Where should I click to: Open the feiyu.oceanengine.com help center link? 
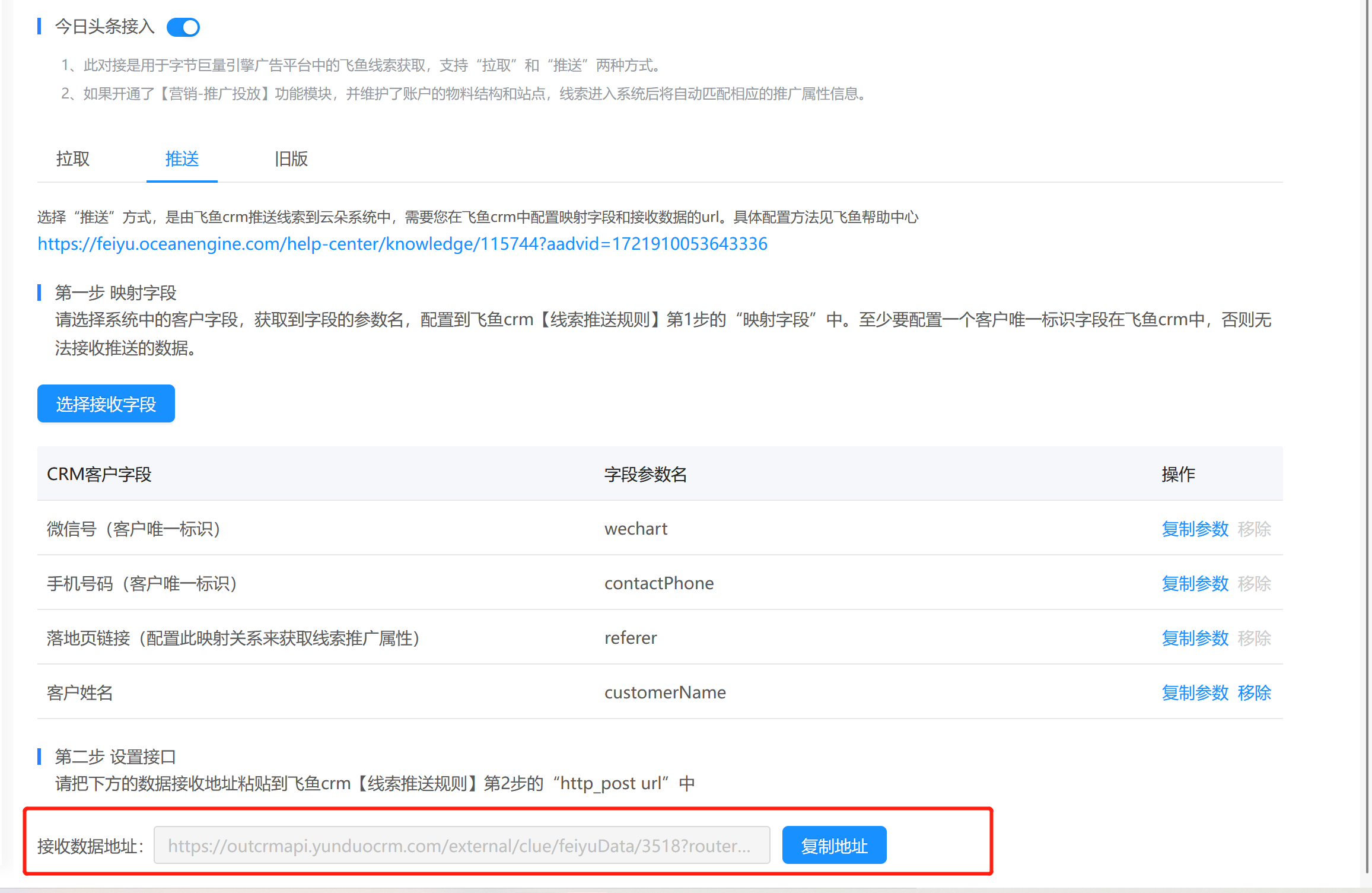(x=402, y=244)
